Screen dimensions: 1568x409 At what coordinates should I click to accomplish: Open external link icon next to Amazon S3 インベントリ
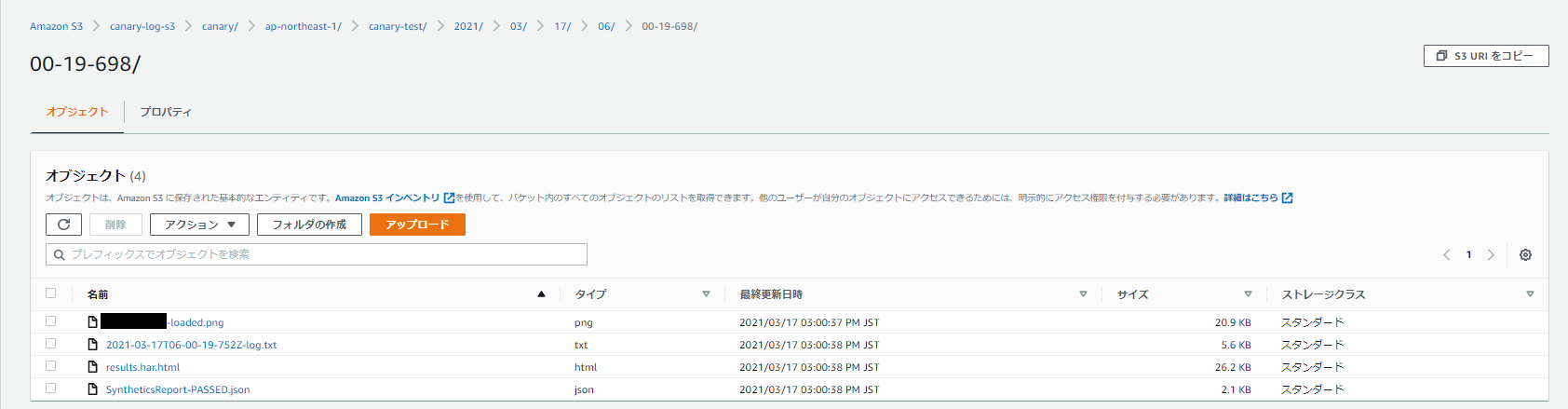(449, 198)
